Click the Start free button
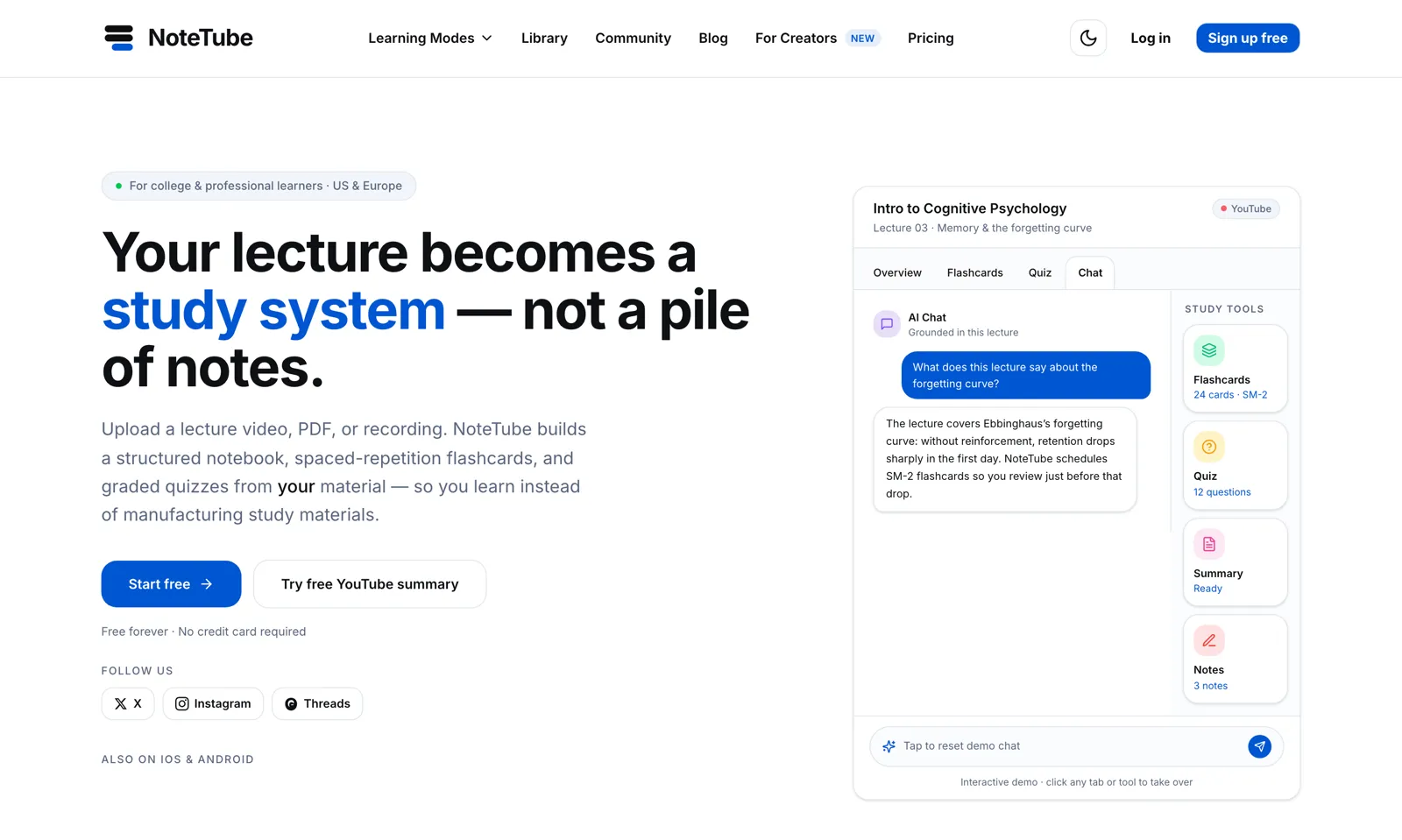Screen dimensions: 1402x840 [171, 584]
